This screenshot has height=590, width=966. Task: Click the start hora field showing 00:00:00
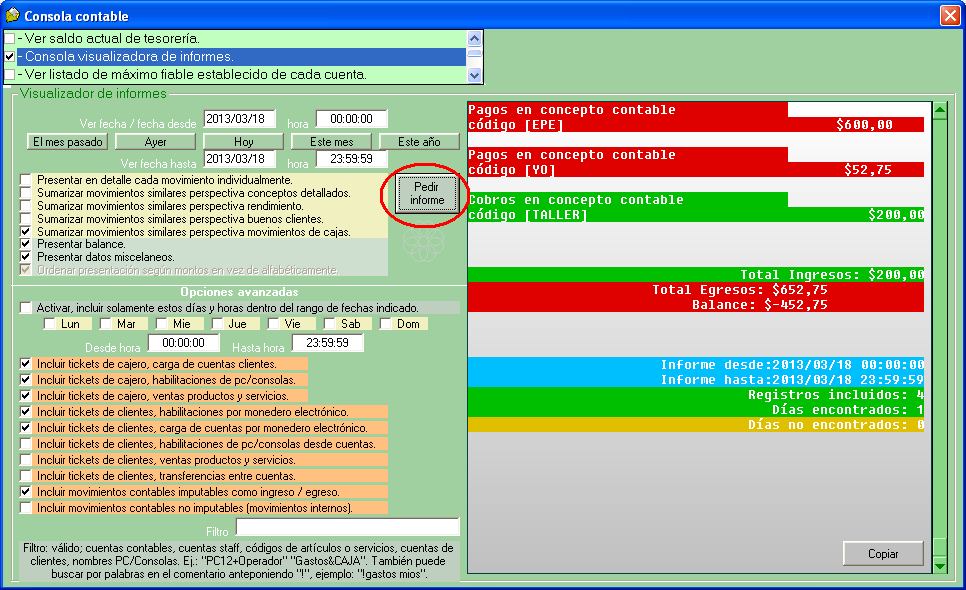(351, 119)
